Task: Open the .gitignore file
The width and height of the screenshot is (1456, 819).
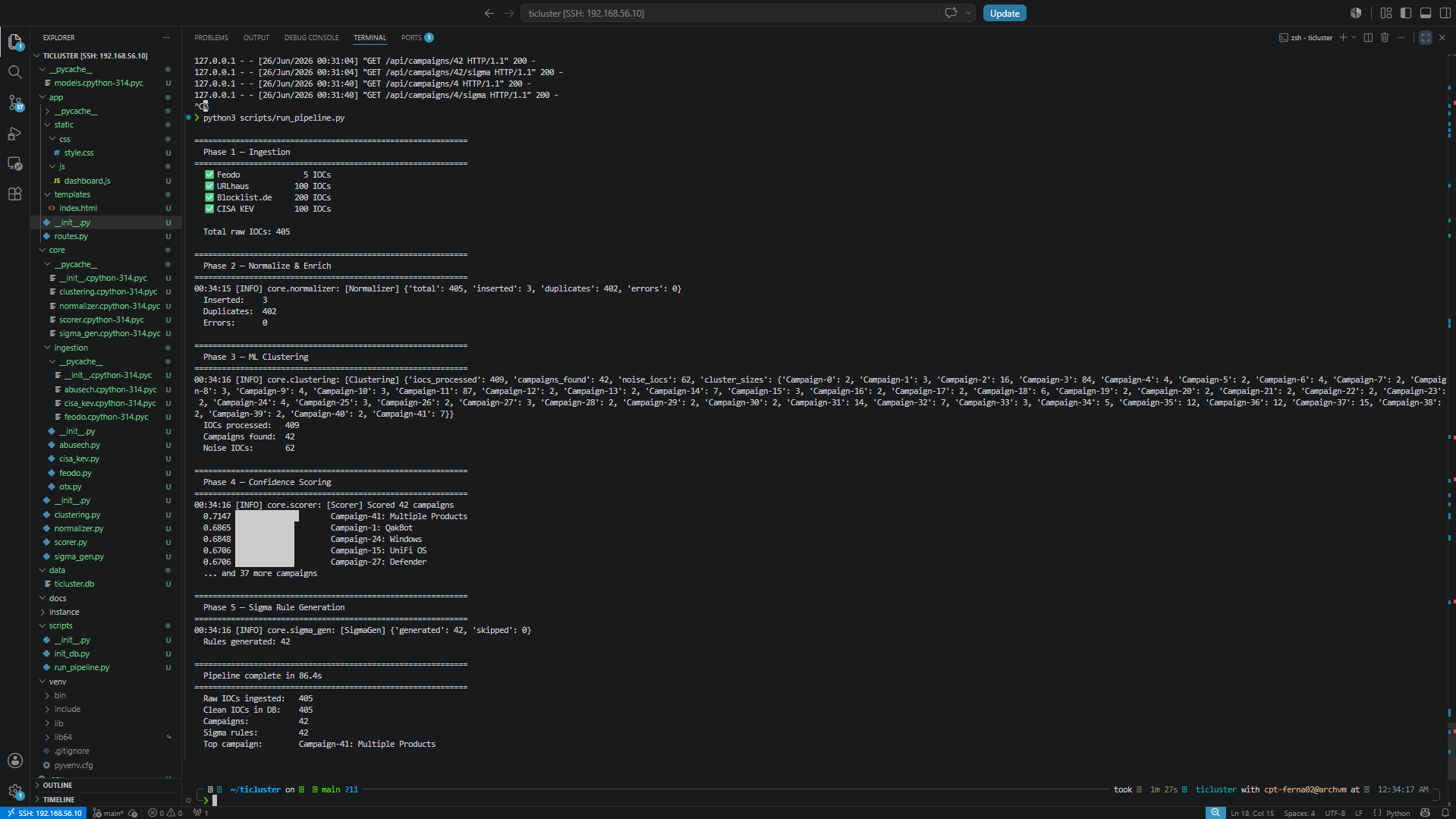Action: coord(106,751)
